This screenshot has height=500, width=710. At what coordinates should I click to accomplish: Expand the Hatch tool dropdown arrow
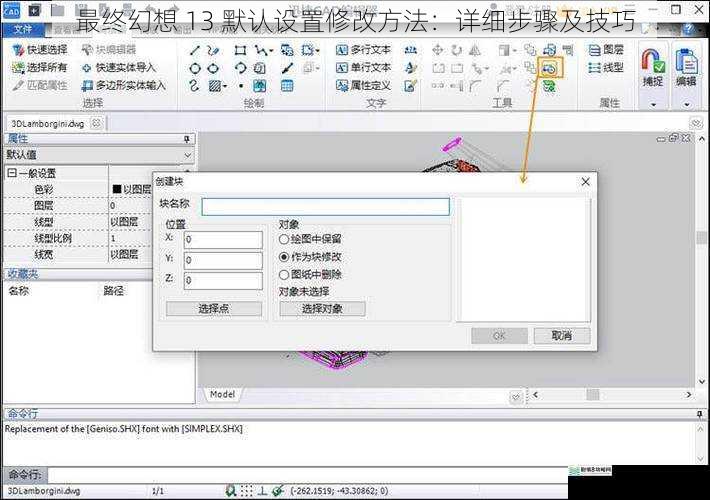pos(225,86)
